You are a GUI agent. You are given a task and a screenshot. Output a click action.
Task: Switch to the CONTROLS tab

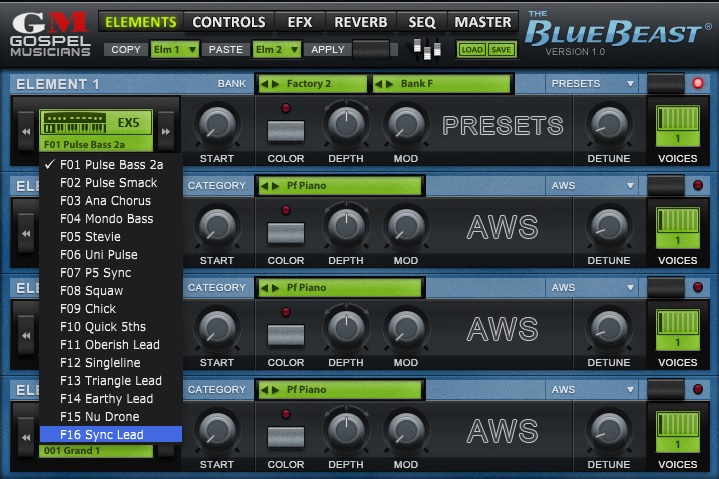tap(229, 22)
